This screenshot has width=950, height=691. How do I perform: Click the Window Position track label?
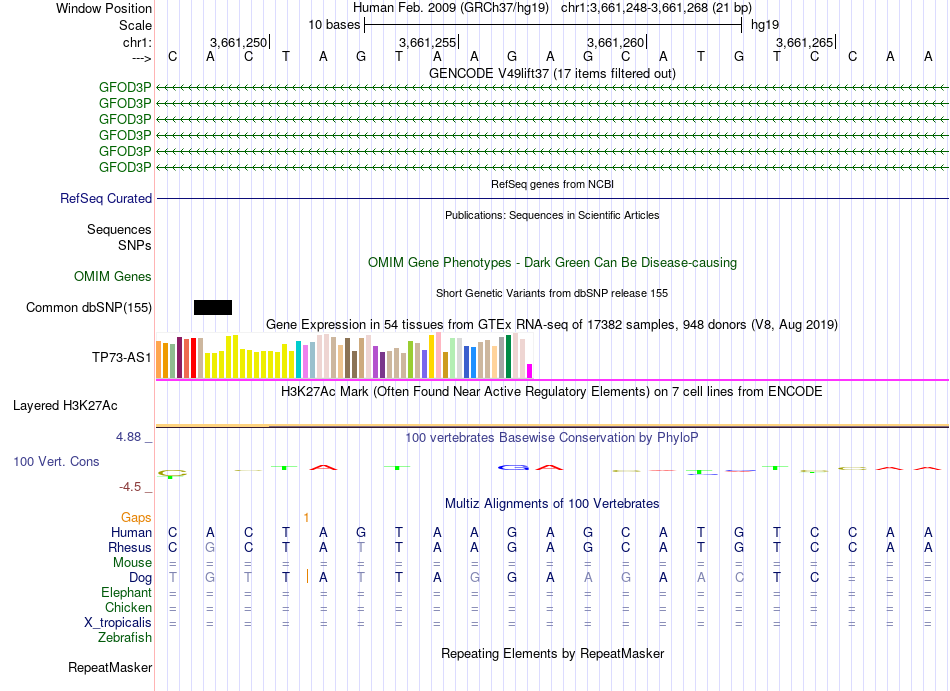coord(104,8)
